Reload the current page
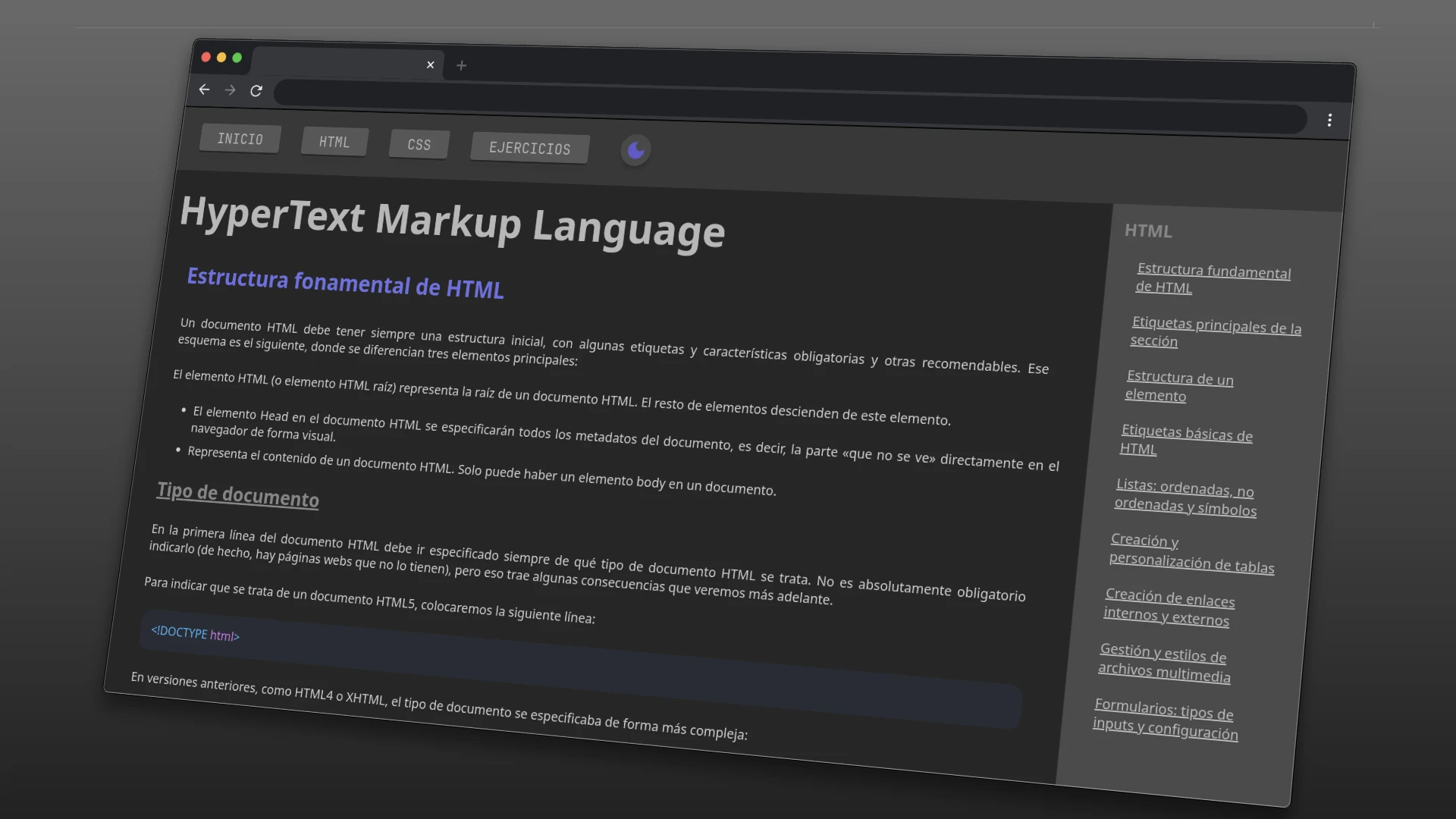The width and height of the screenshot is (1456, 819). pos(256,91)
